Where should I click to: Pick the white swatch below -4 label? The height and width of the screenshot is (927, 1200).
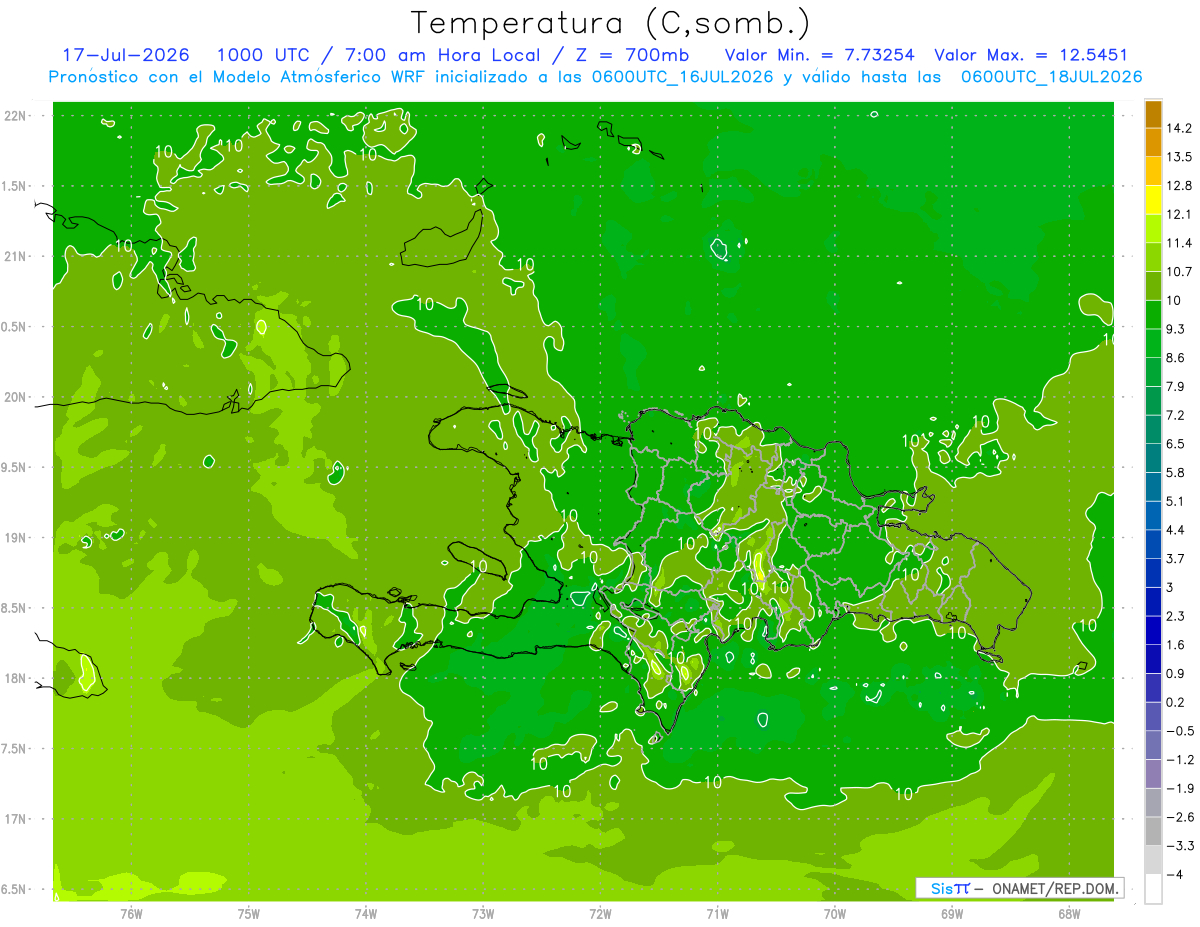pyautogui.click(x=1153, y=889)
